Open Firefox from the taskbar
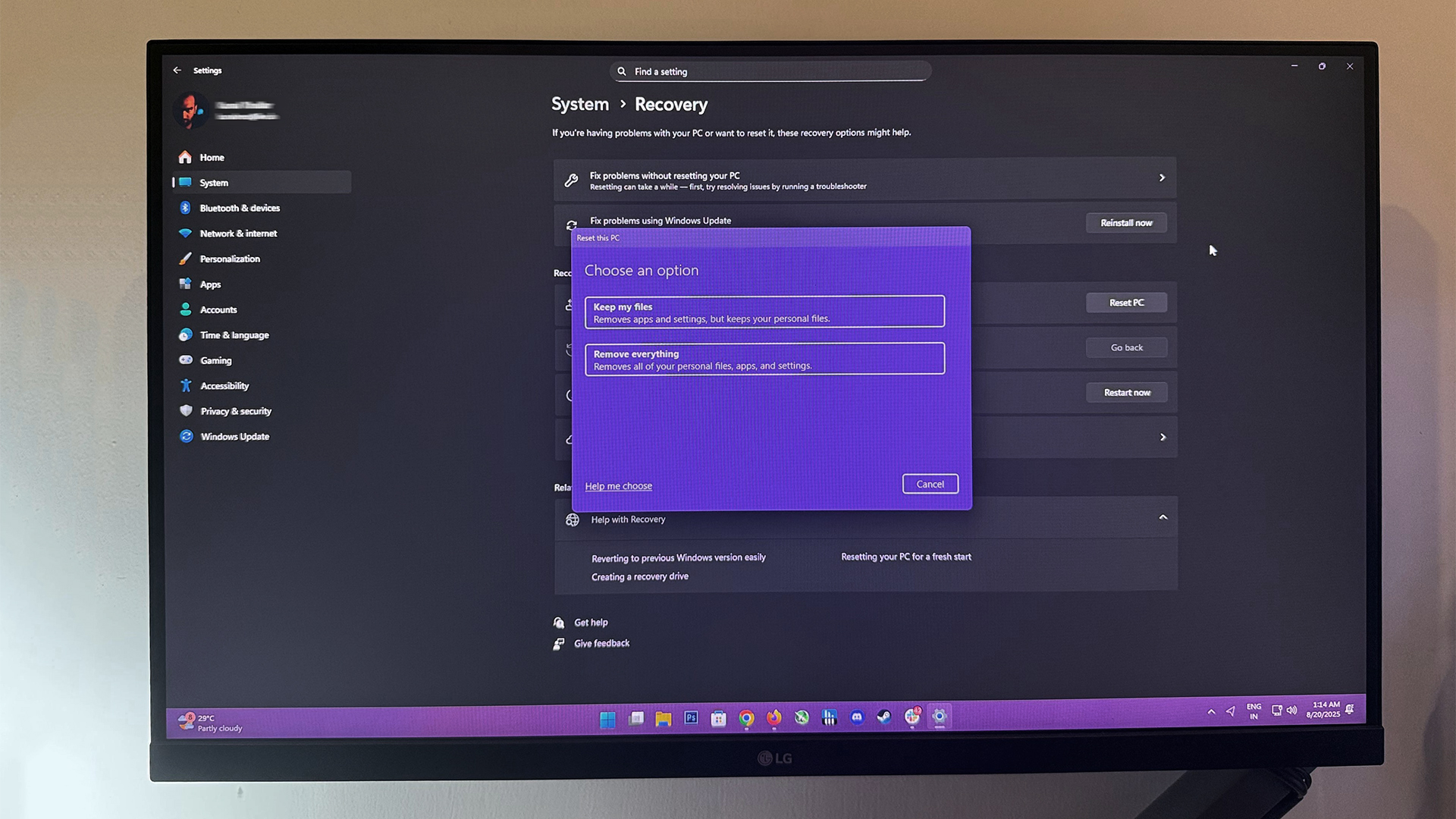Screen dimensions: 1456x819 (x=773, y=717)
